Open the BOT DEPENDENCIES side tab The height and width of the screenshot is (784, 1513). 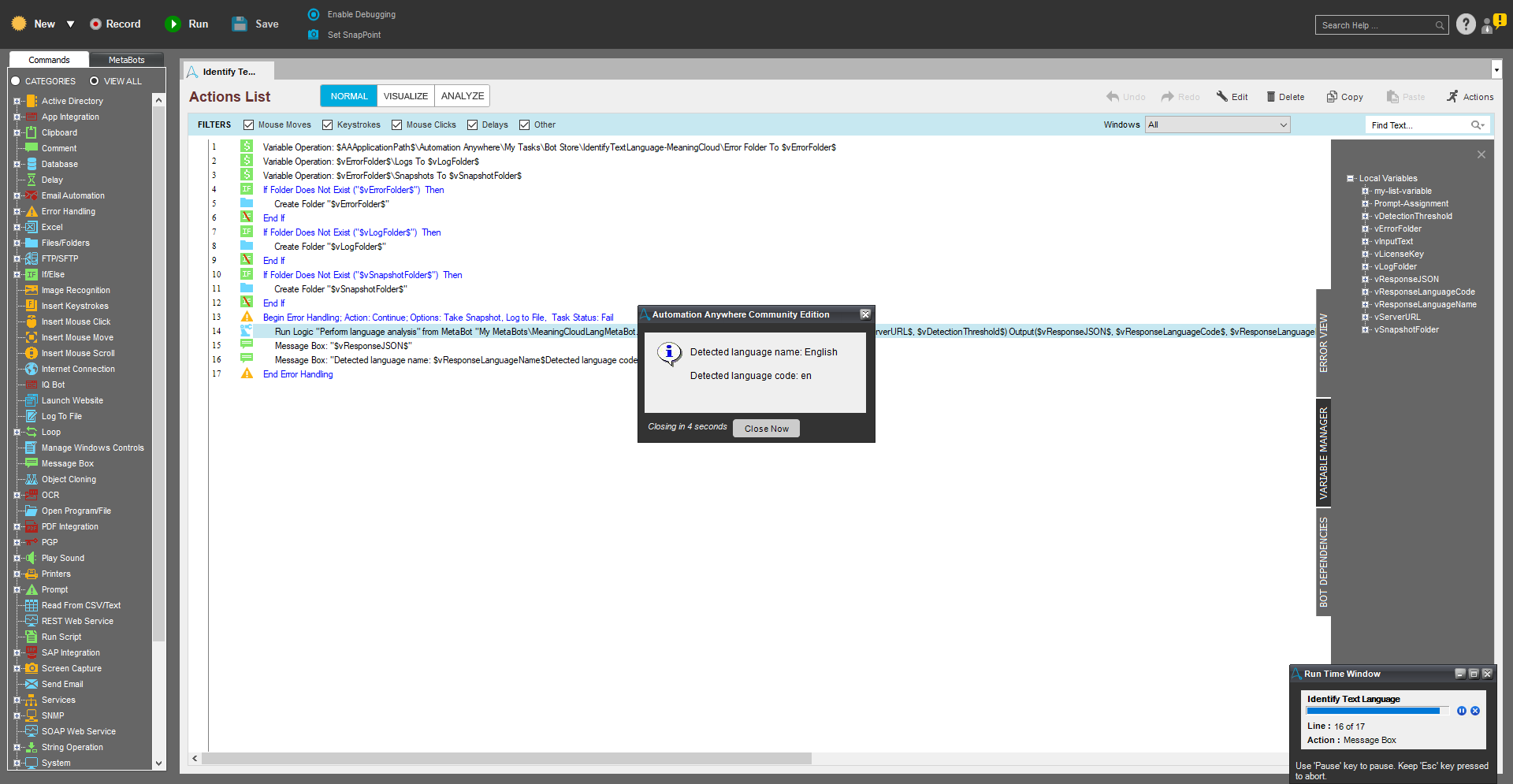[1324, 563]
